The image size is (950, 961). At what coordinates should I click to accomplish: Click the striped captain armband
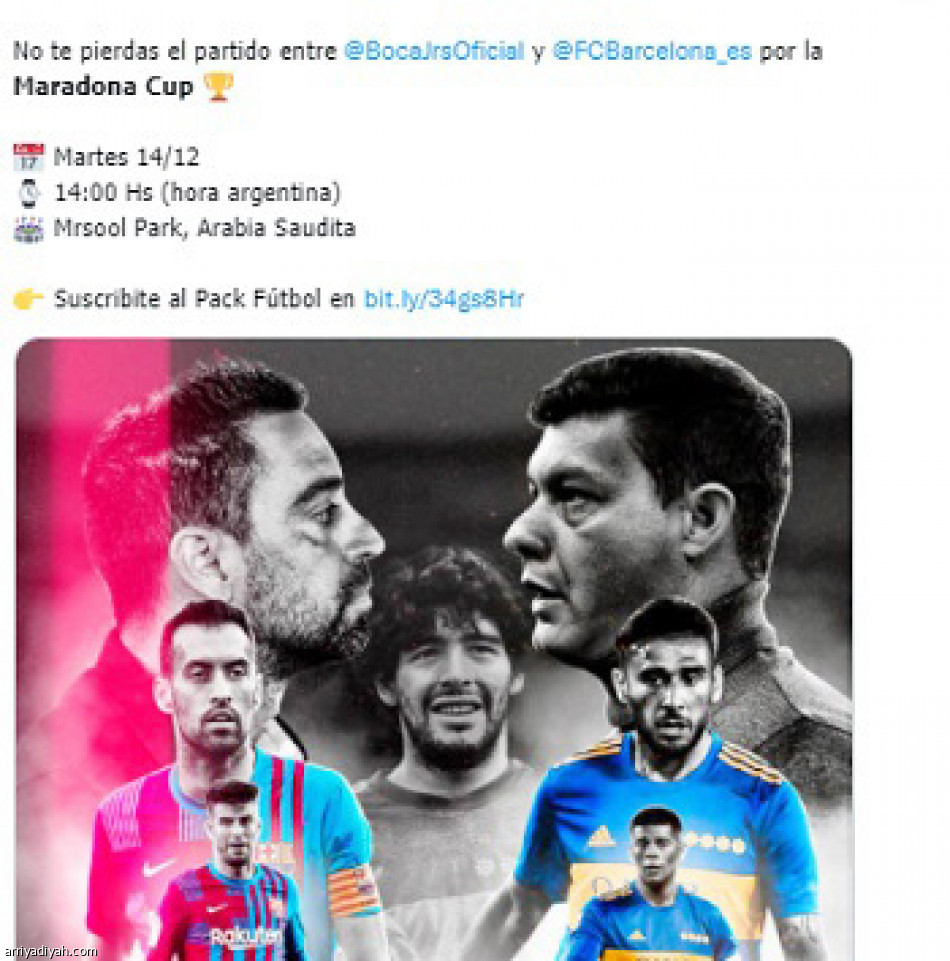pos(354,890)
